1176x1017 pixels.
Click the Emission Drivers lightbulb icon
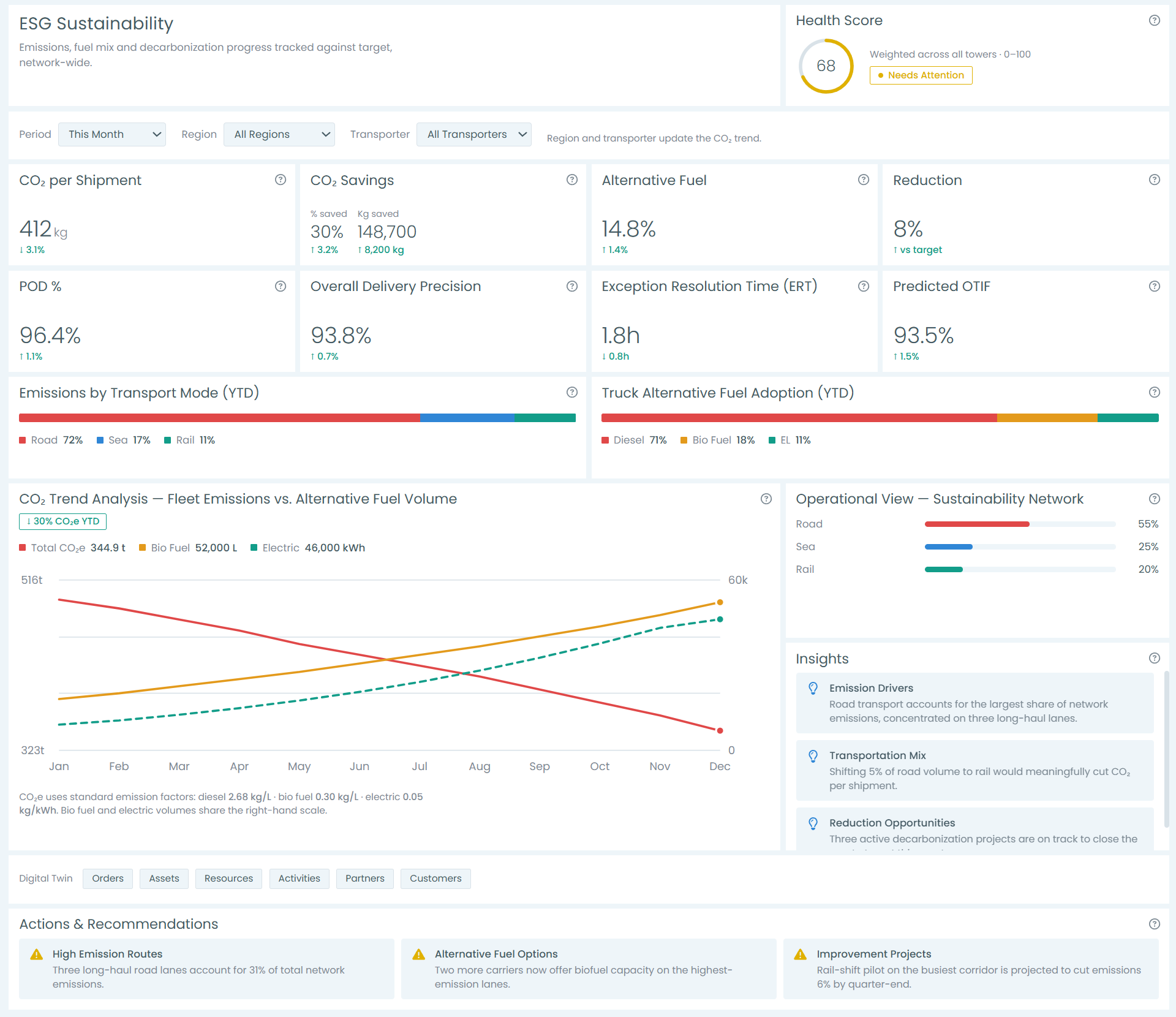point(813,688)
